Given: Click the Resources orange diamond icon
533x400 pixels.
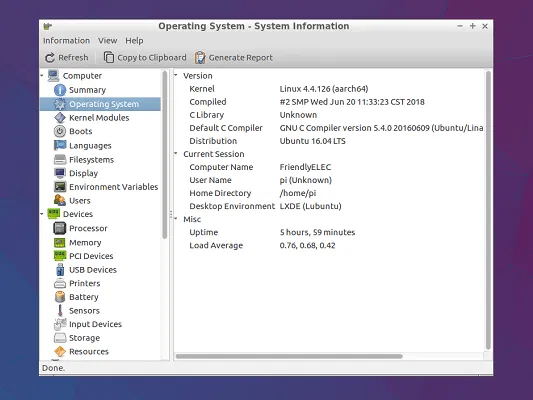Looking at the screenshot, I should coord(60,351).
